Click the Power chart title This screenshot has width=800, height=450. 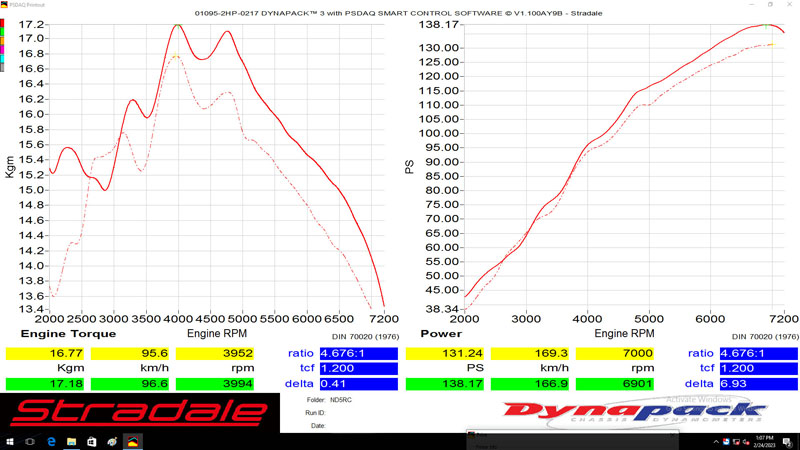click(x=441, y=334)
